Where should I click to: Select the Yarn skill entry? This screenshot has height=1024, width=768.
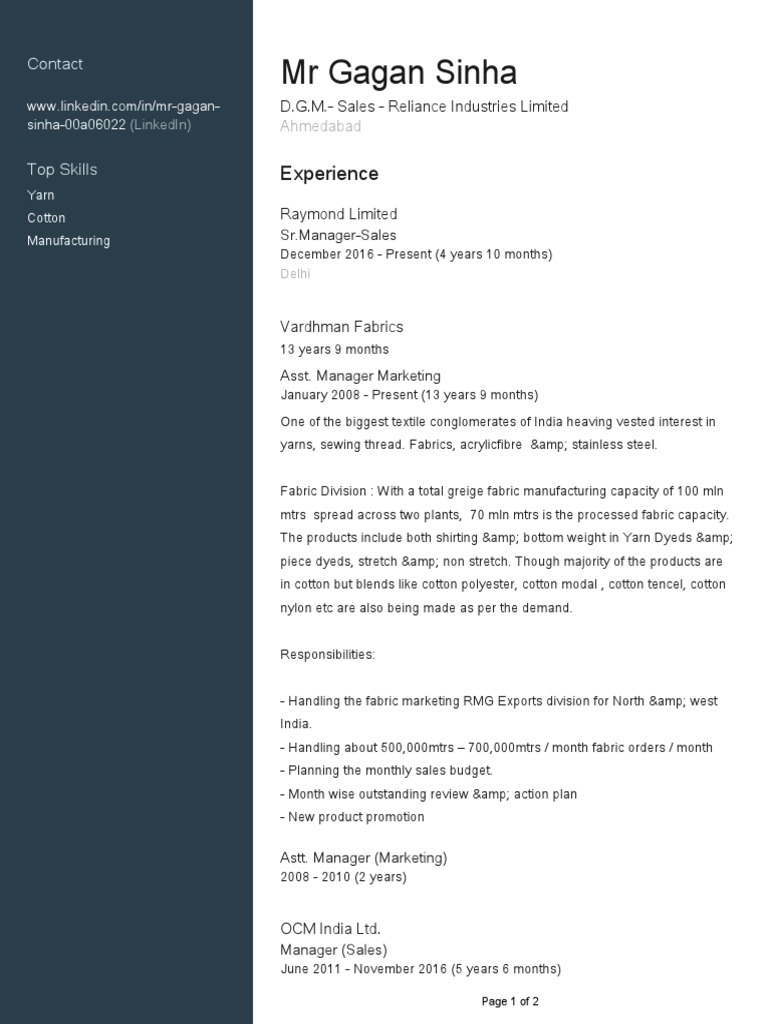point(41,195)
